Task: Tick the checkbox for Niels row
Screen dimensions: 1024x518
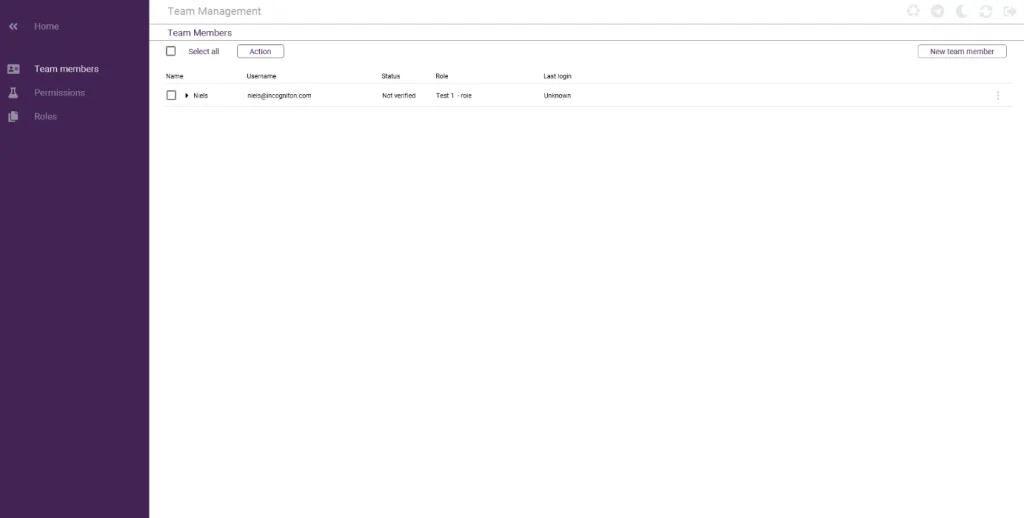Action: pyautogui.click(x=171, y=95)
